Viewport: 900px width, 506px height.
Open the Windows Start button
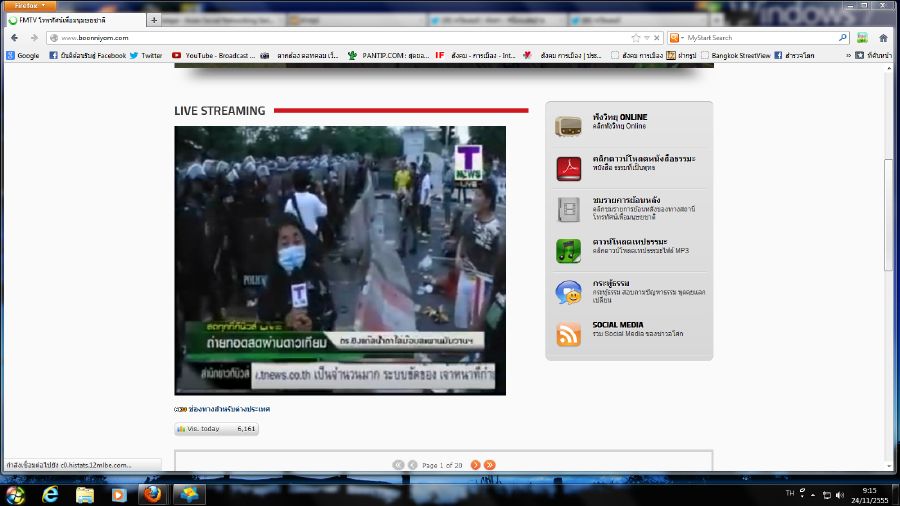click(x=15, y=494)
